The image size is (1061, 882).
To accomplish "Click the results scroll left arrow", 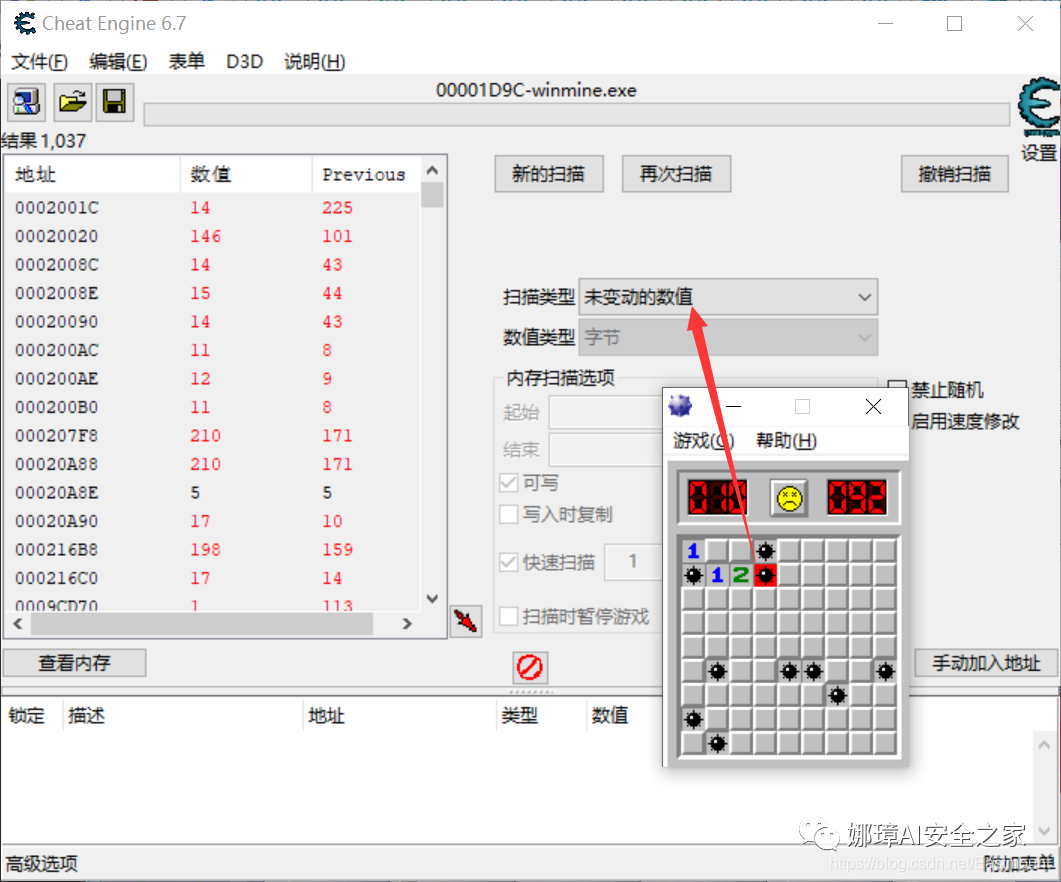I will coord(18,623).
